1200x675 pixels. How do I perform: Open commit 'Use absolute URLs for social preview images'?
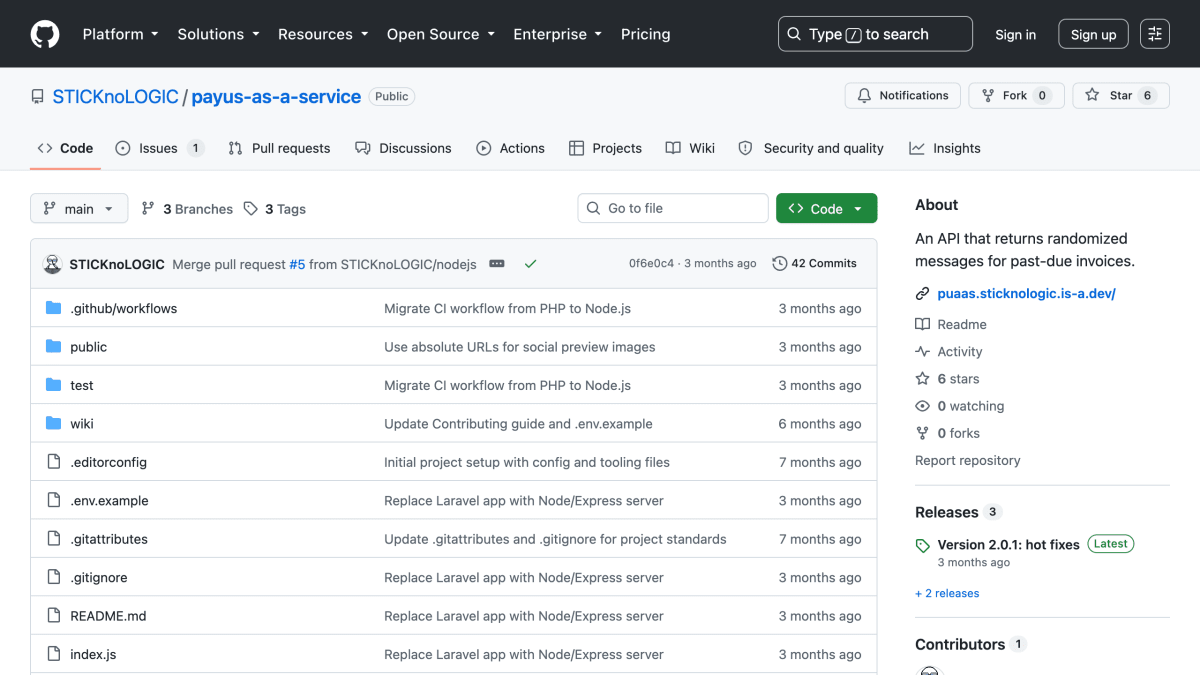(x=520, y=347)
